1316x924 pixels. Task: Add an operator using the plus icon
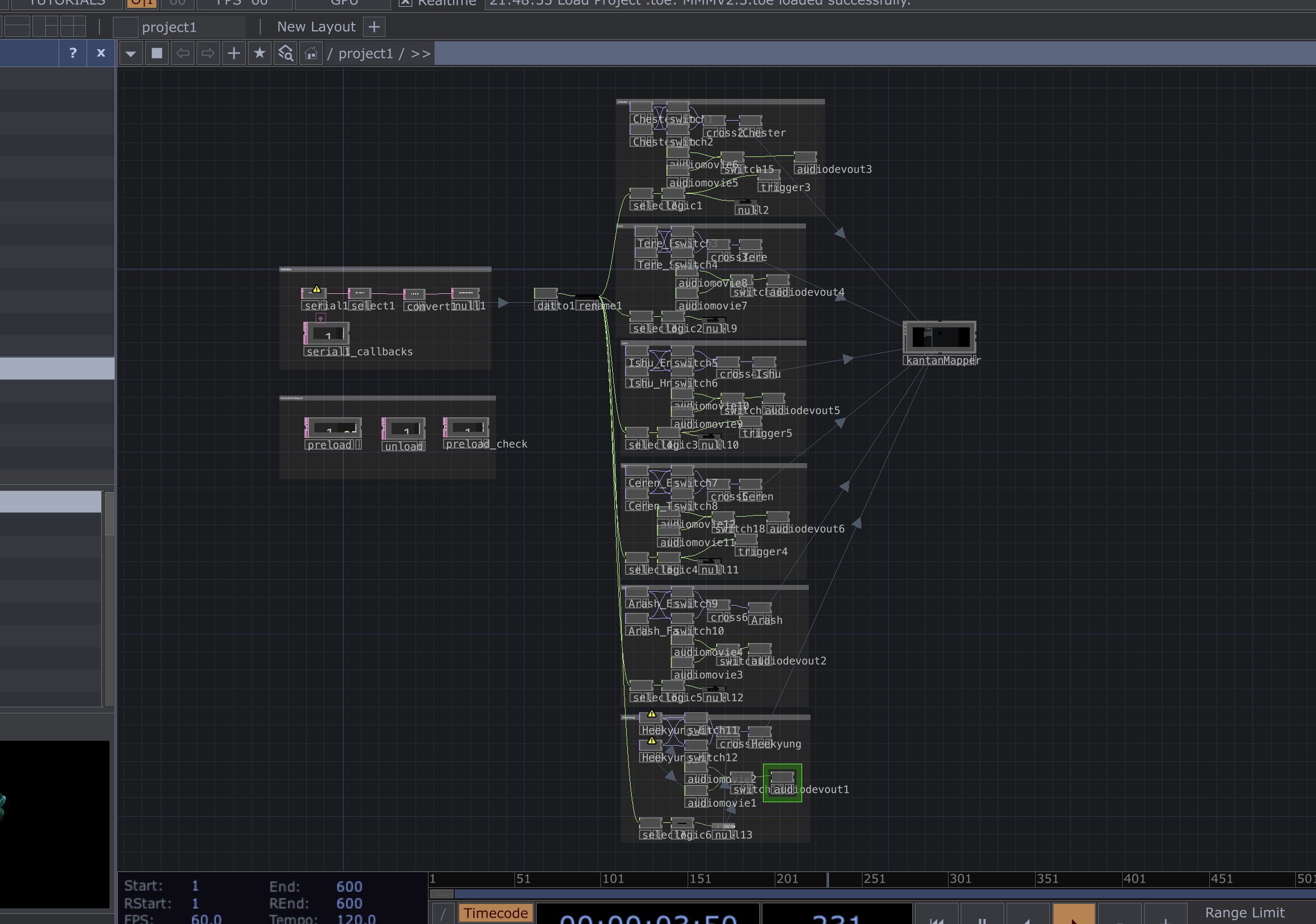(234, 53)
